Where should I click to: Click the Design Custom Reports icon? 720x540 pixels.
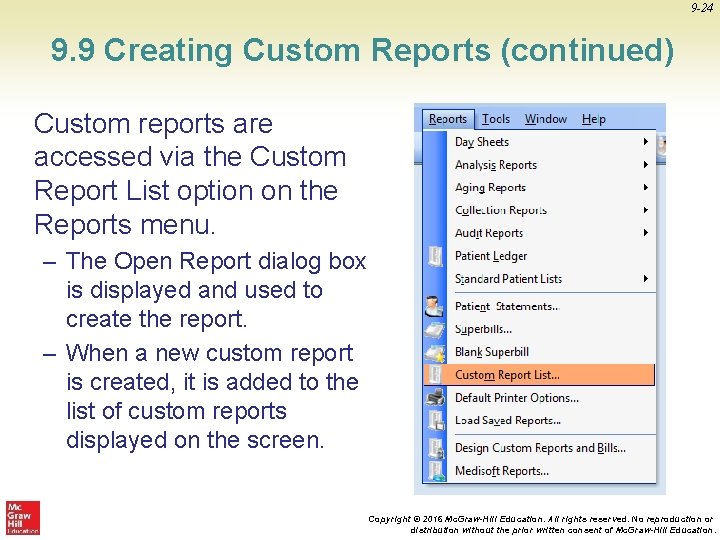[435, 448]
